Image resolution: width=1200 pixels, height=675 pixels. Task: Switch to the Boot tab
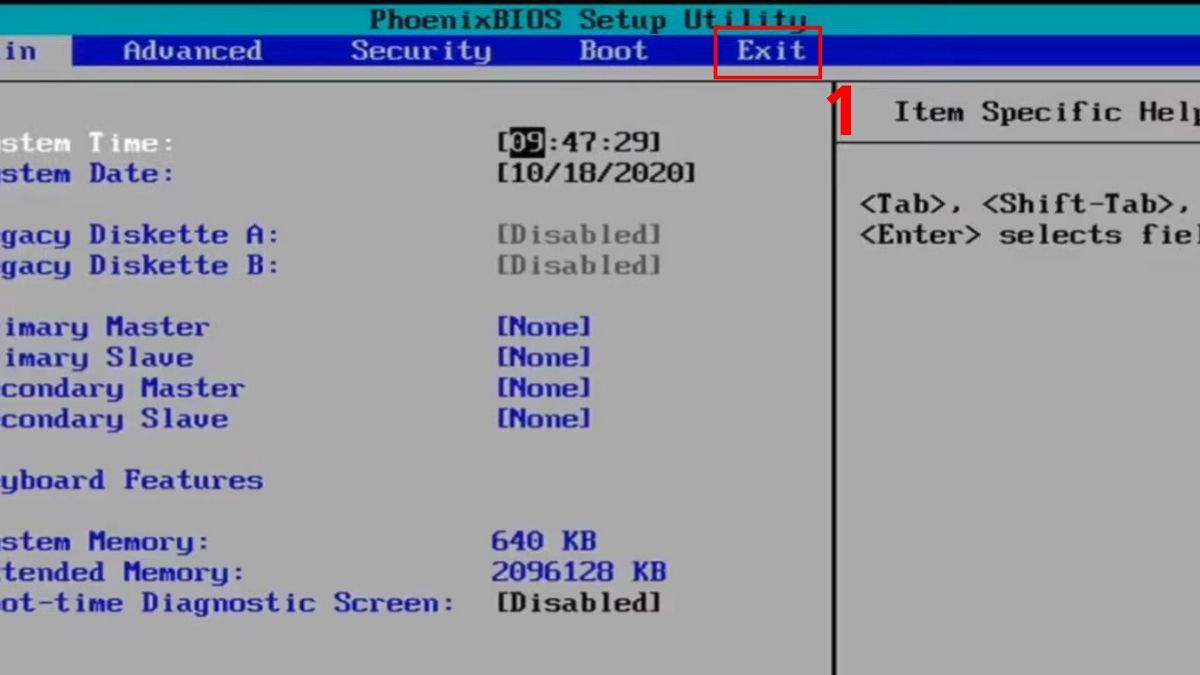pos(614,51)
